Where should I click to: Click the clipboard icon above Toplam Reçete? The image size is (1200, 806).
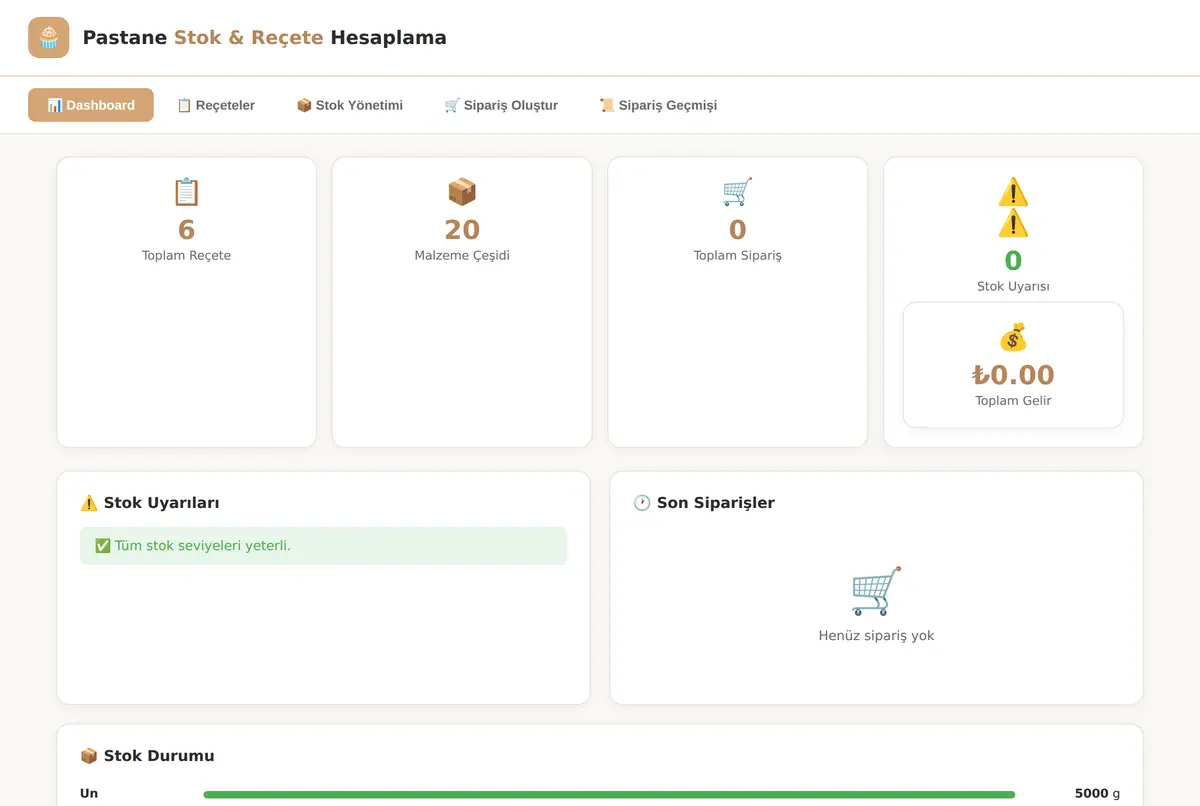pyautogui.click(x=187, y=191)
